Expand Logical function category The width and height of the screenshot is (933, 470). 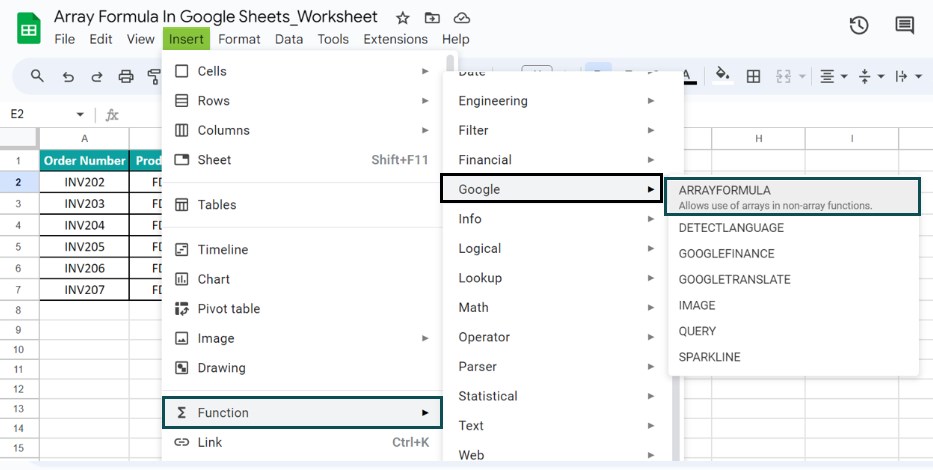tap(556, 248)
